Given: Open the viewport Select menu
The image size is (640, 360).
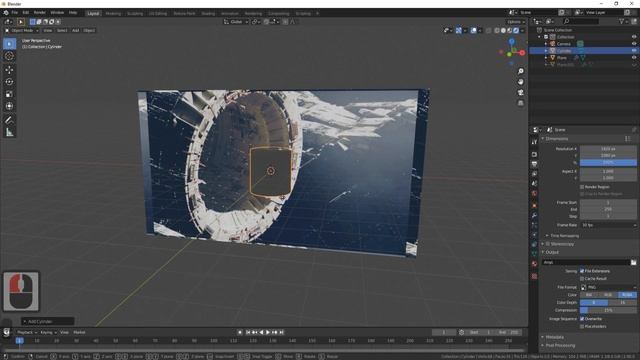Looking at the screenshot, I should tap(62, 30).
